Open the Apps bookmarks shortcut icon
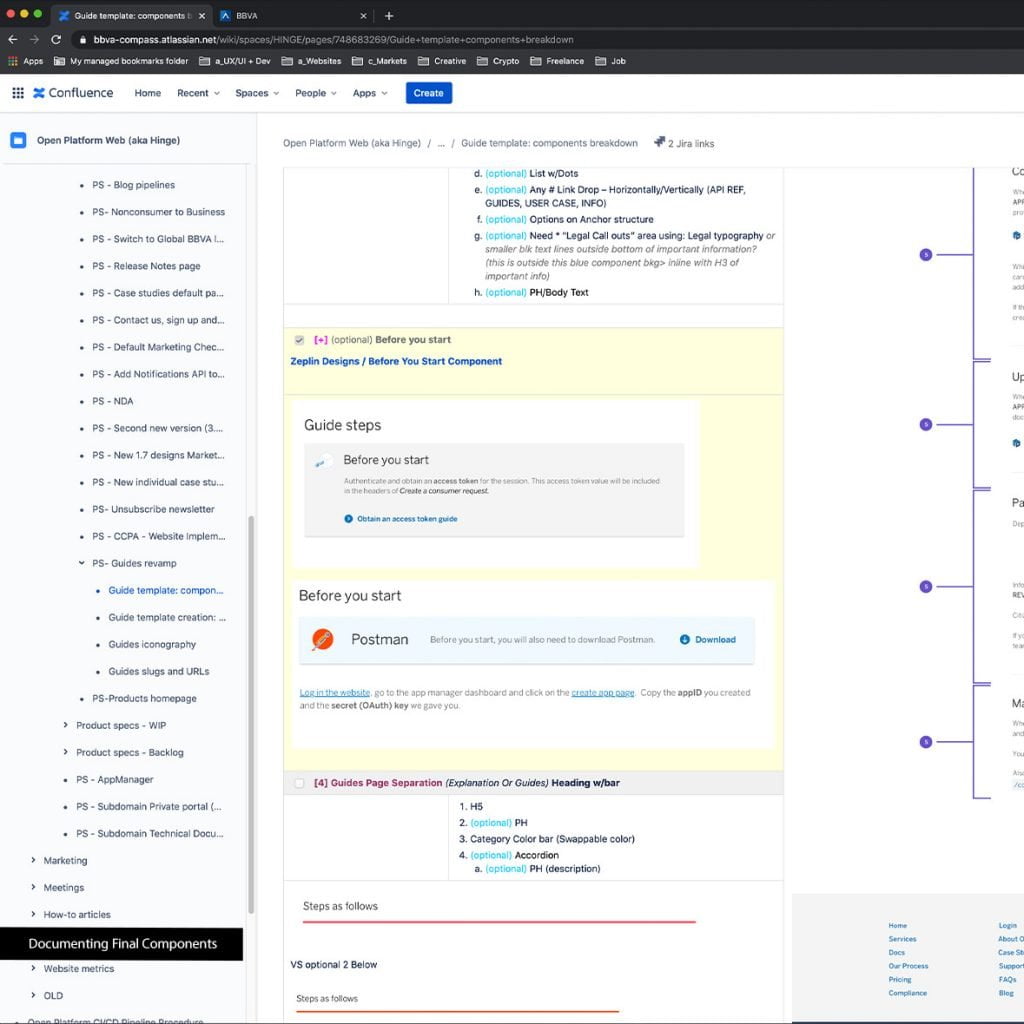 [x=12, y=61]
